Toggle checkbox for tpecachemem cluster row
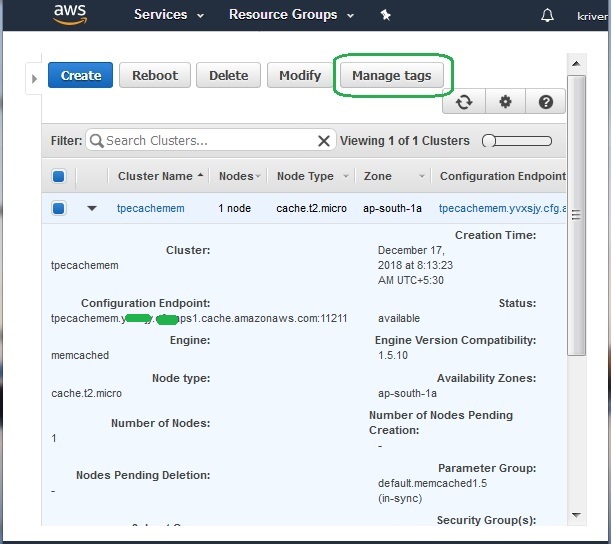The height and width of the screenshot is (544, 612). [58, 208]
